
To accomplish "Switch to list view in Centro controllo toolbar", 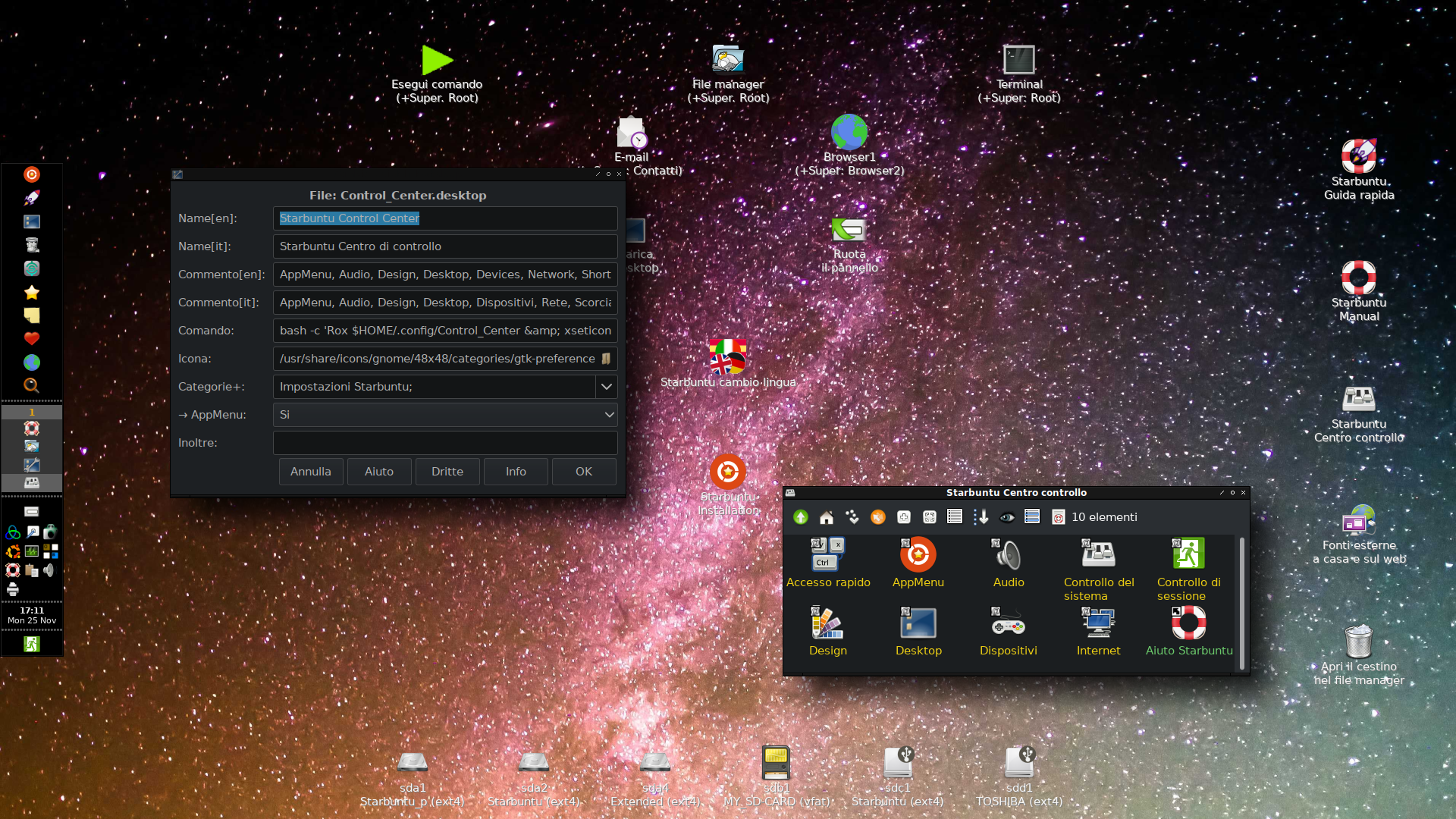I will coord(955,517).
